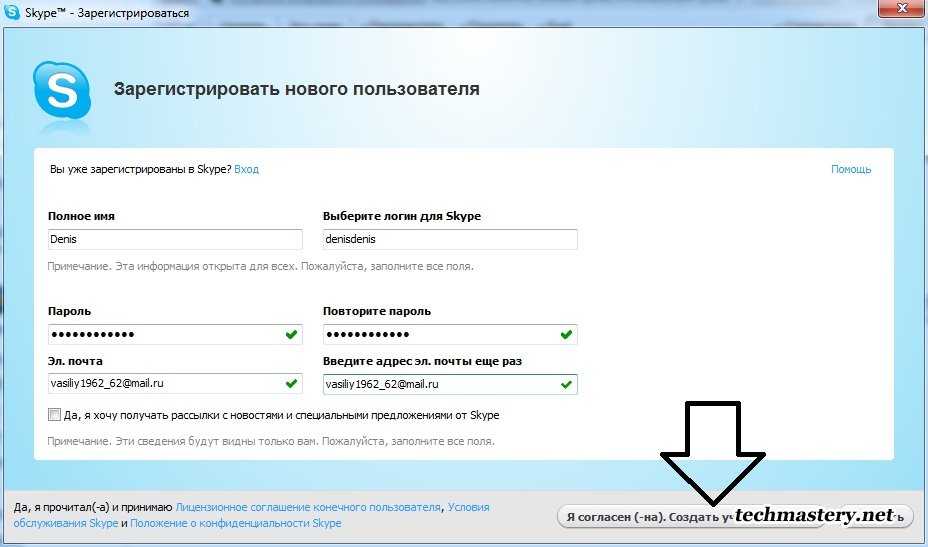Click text Вы уже зарегистрированы в Skype?
This screenshot has width=928, height=547.
coord(140,169)
